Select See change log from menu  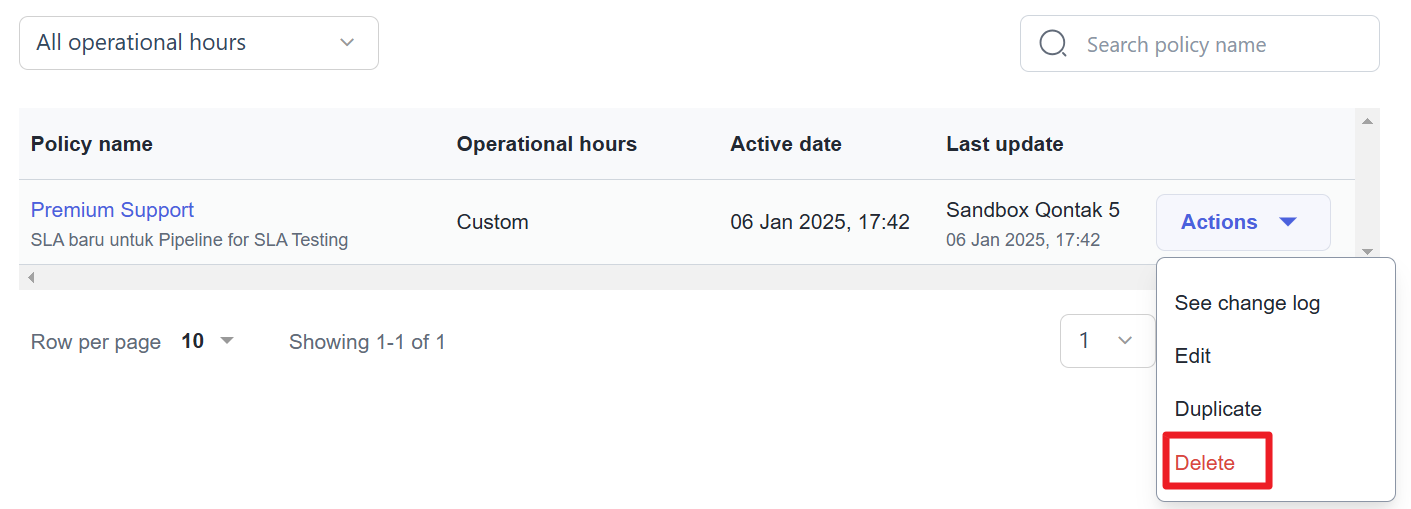pos(1247,303)
